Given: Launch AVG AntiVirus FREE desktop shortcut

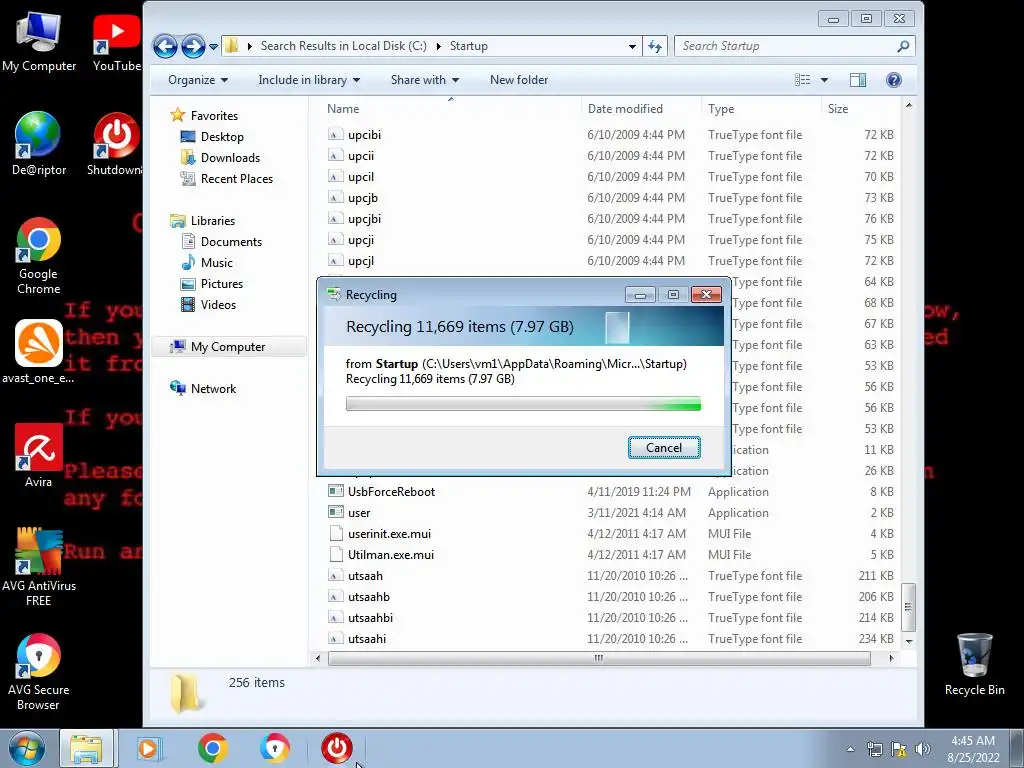Looking at the screenshot, I should (x=39, y=567).
